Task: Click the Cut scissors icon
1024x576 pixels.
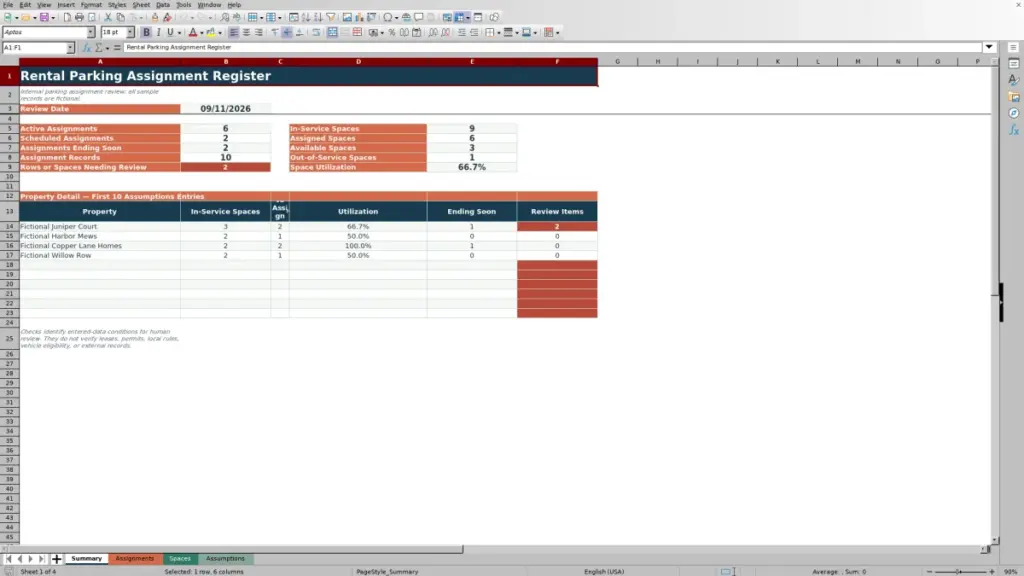Action: point(108,17)
